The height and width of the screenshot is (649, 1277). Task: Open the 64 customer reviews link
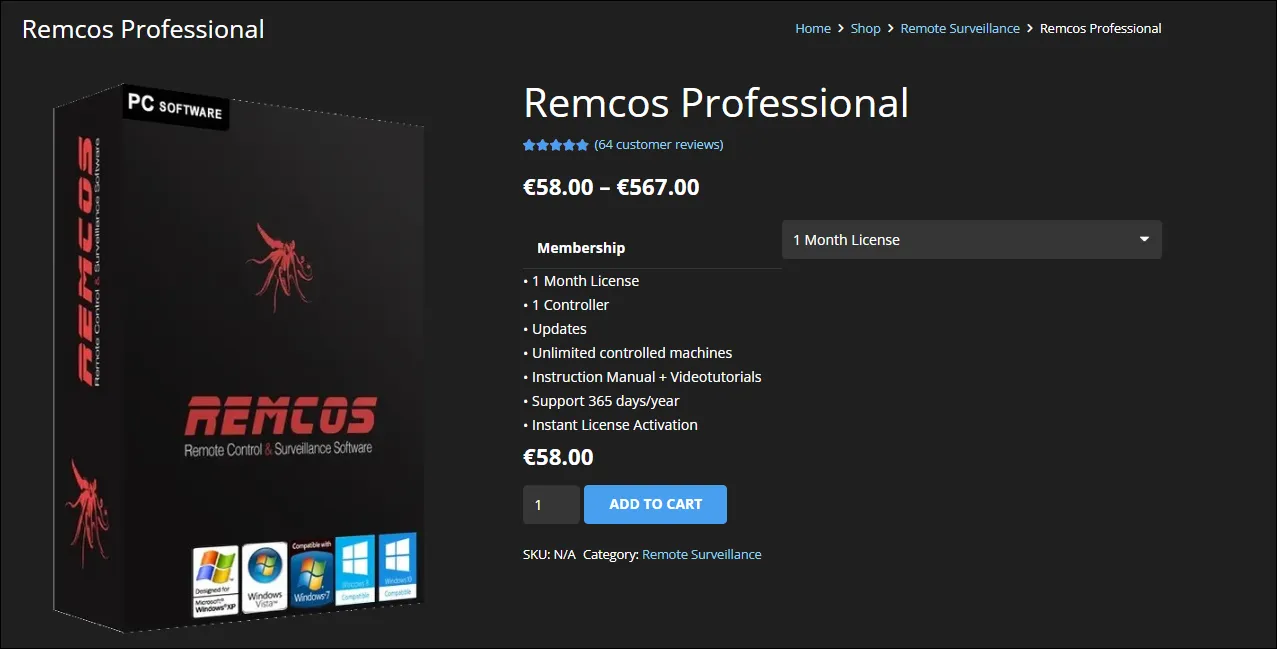point(659,145)
